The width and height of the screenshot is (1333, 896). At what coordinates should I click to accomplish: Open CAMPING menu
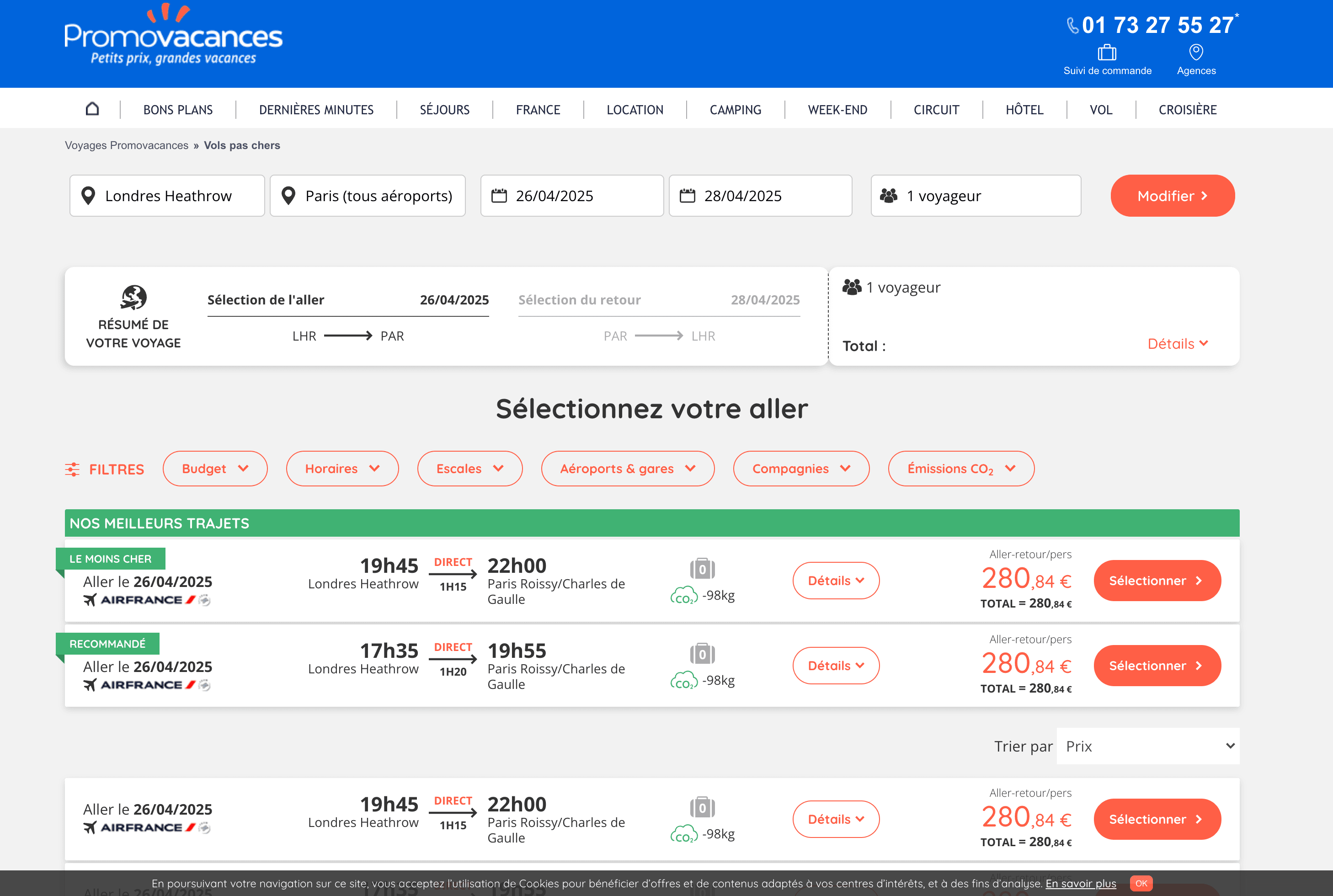pyautogui.click(x=736, y=109)
